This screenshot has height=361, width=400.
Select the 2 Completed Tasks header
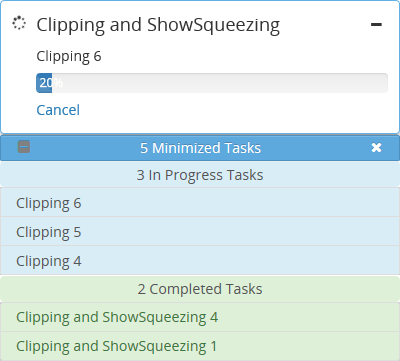tap(200, 289)
